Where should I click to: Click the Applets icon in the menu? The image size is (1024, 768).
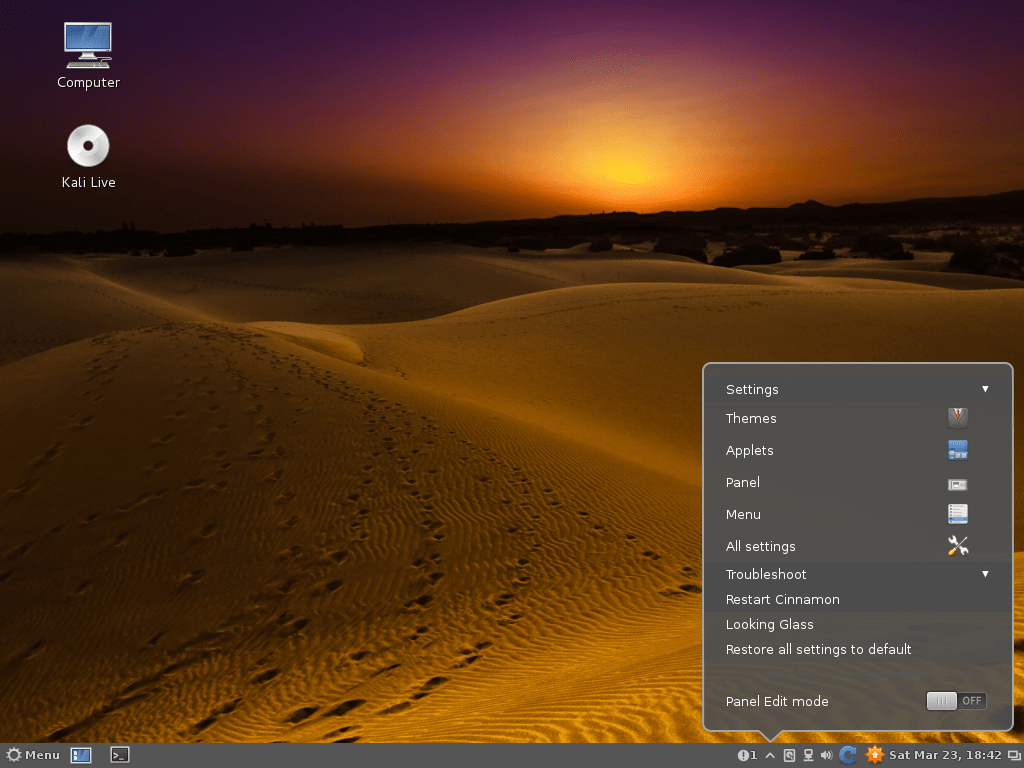957,450
